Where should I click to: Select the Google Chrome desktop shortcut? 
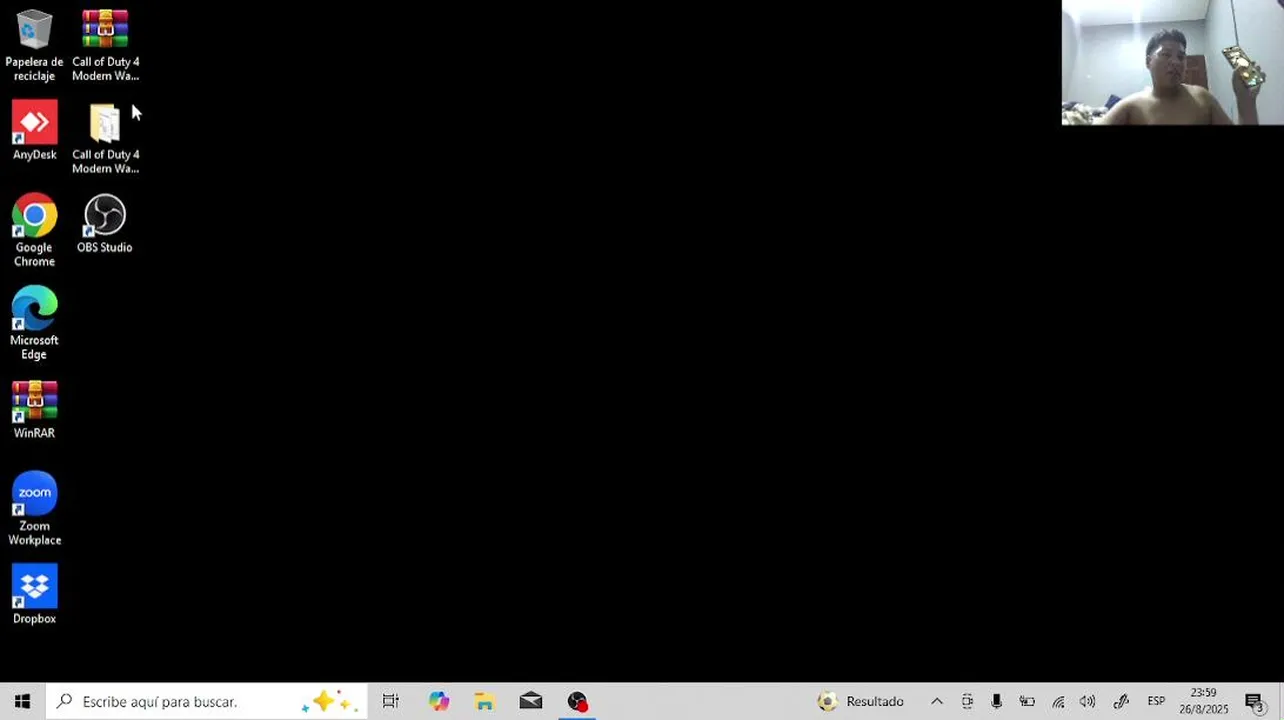click(x=34, y=231)
